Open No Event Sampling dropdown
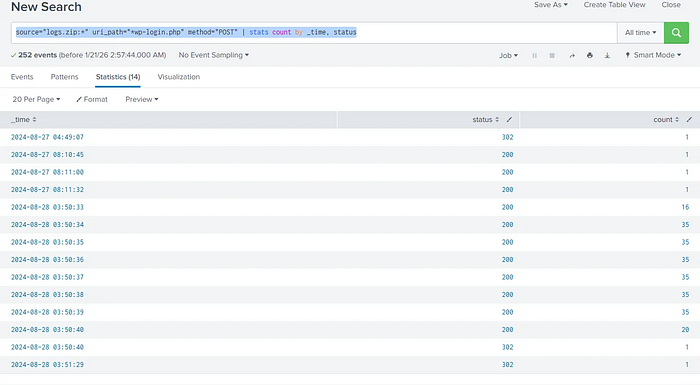The width and height of the screenshot is (700, 385). coord(214,55)
